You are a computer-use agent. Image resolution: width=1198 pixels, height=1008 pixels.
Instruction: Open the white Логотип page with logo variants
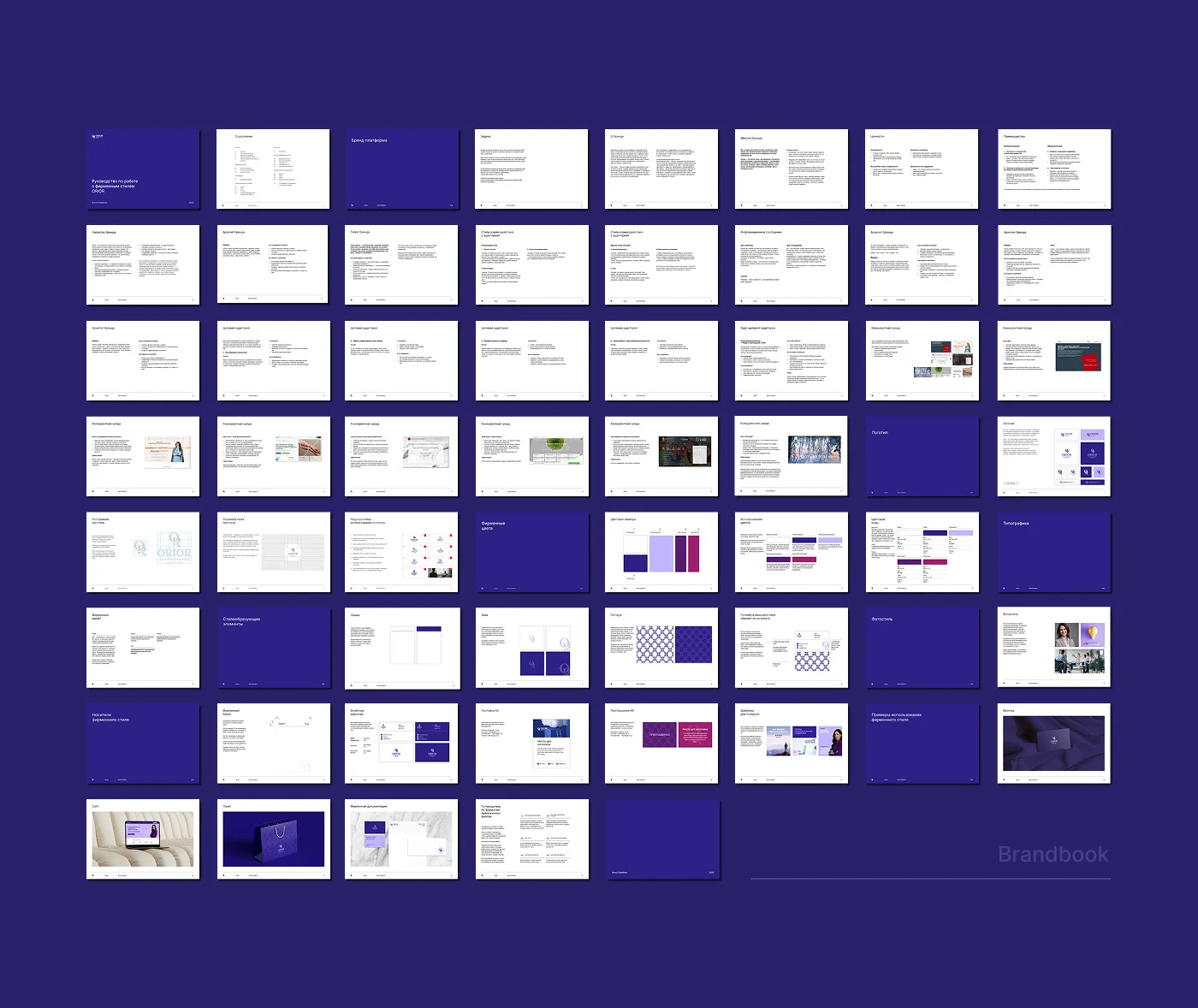1054,456
